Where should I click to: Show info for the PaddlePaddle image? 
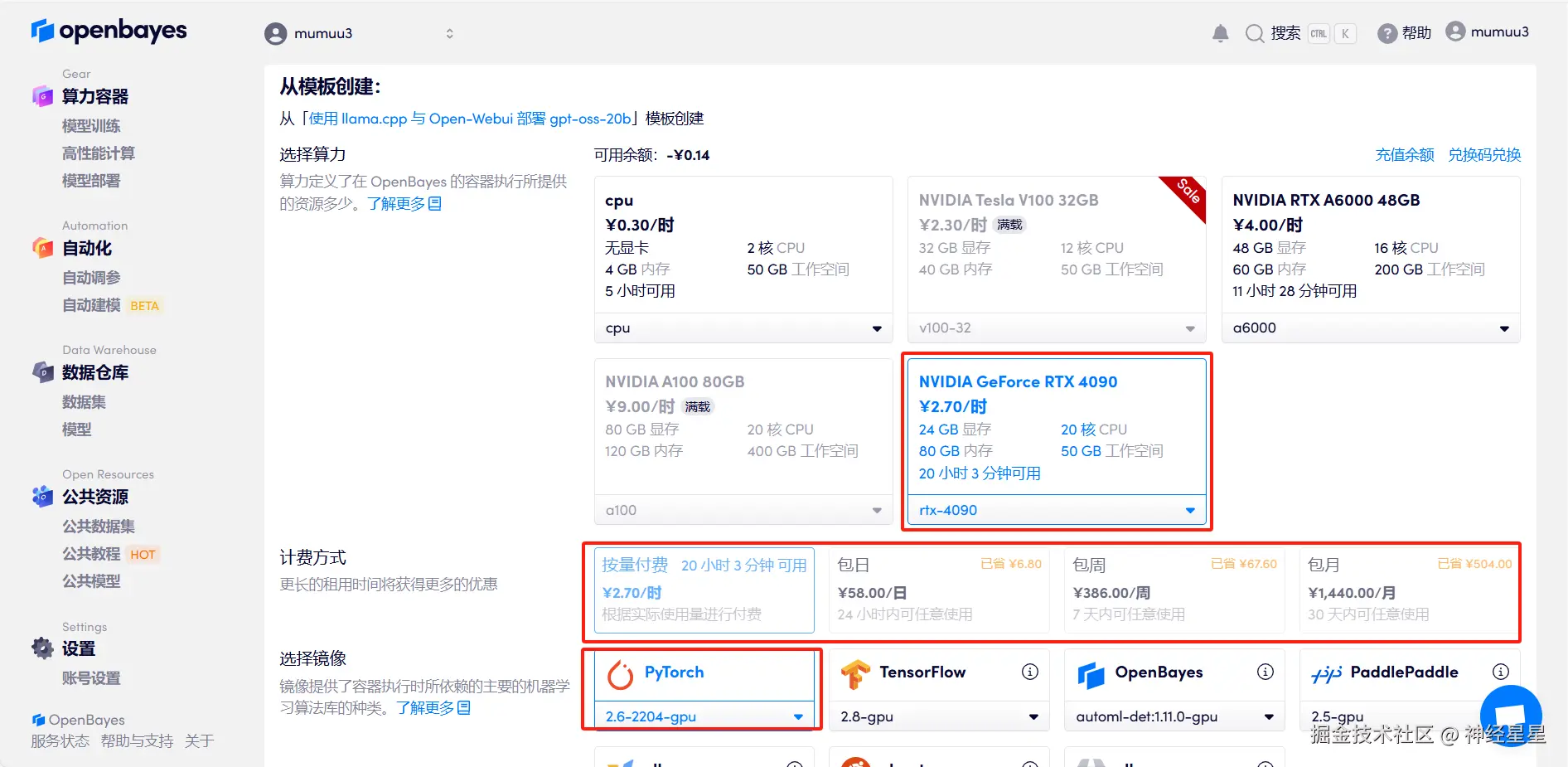tap(1501, 672)
